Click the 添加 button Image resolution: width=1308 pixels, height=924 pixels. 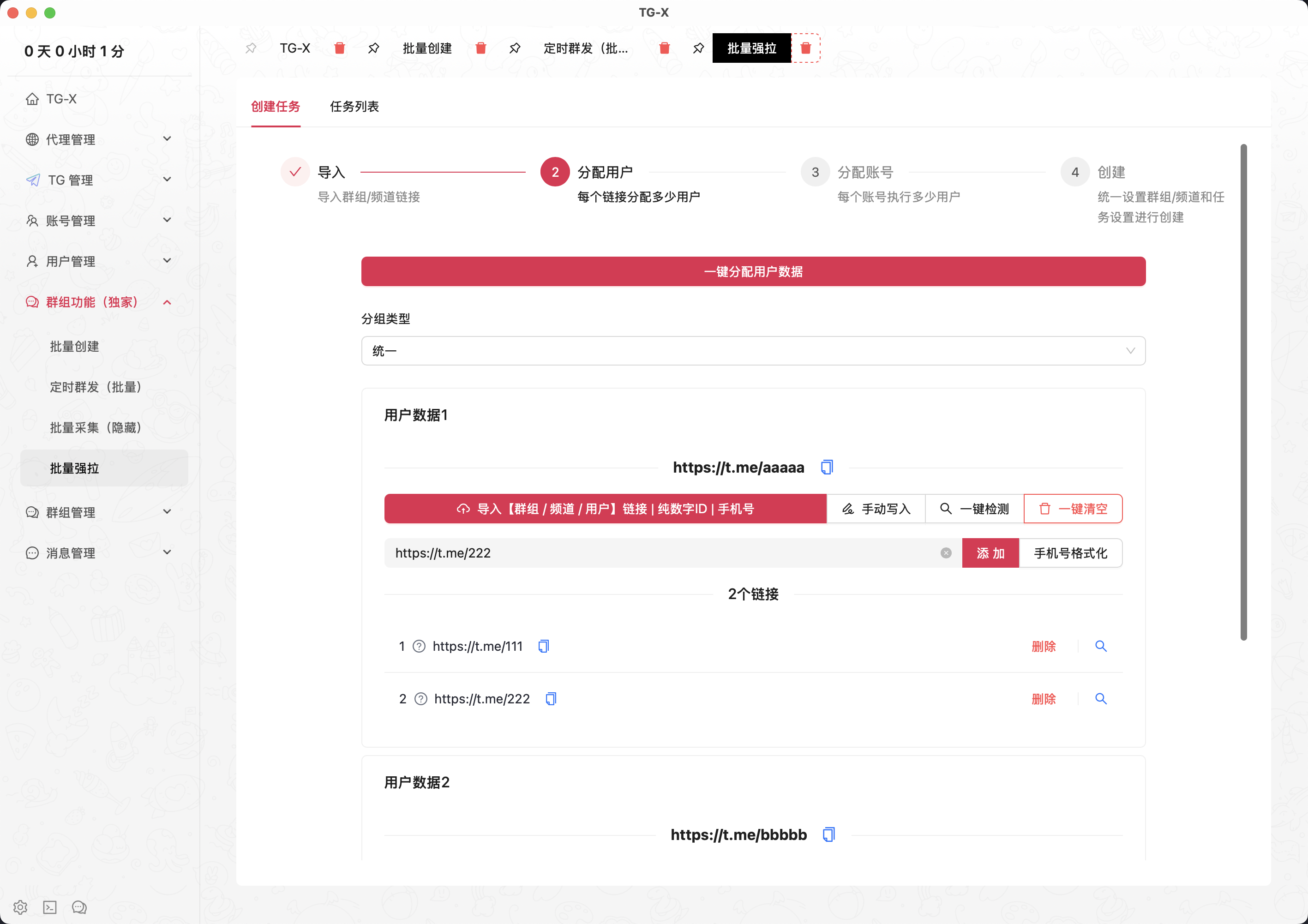pyautogui.click(x=990, y=553)
